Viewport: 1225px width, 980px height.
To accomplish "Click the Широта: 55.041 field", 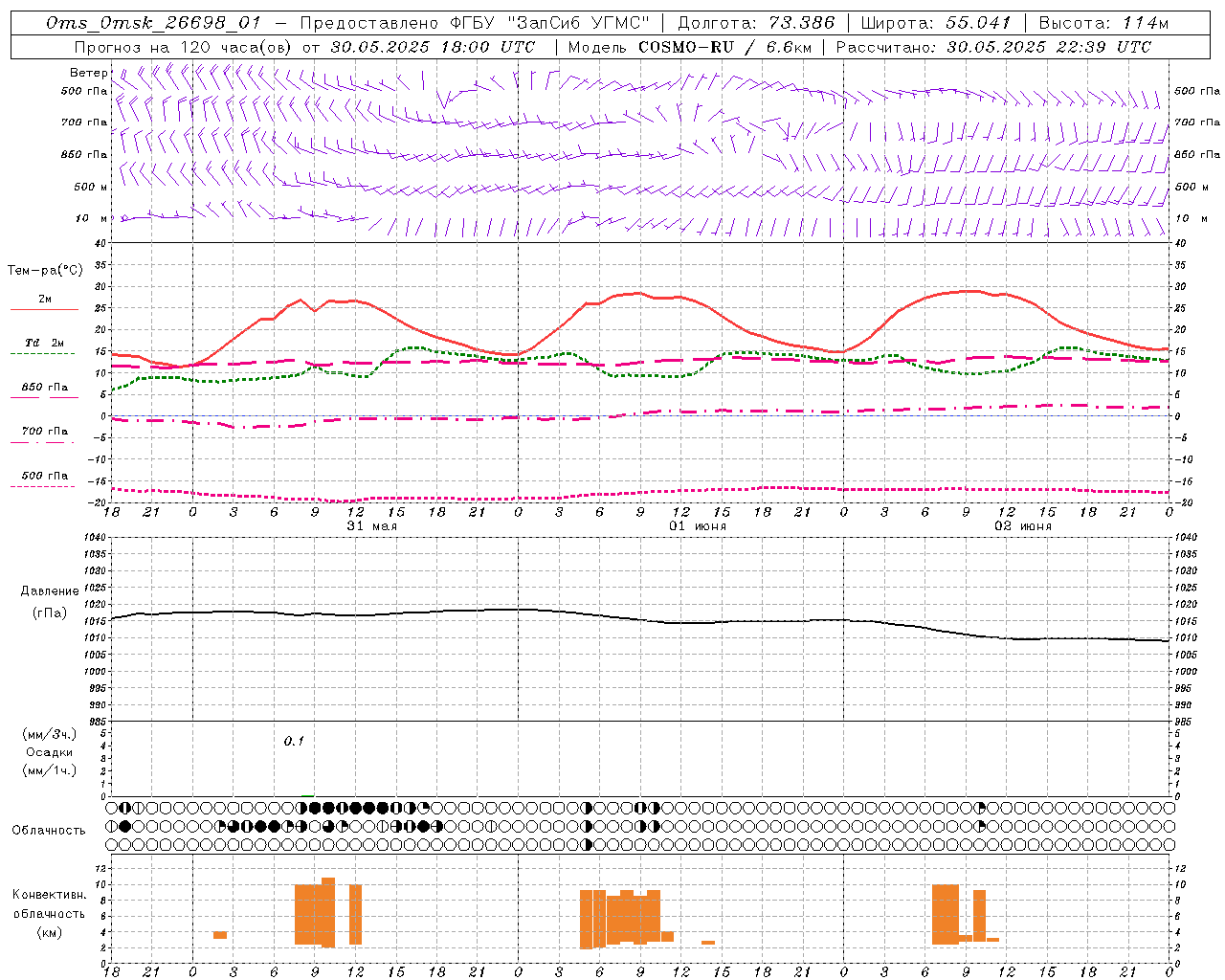I will pos(936,24).
